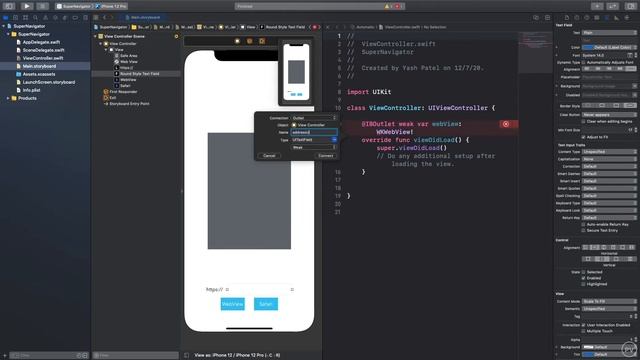The image size is (640, 360).
Task: Toggle the navigator sidebar button
Action: [9, 6]
